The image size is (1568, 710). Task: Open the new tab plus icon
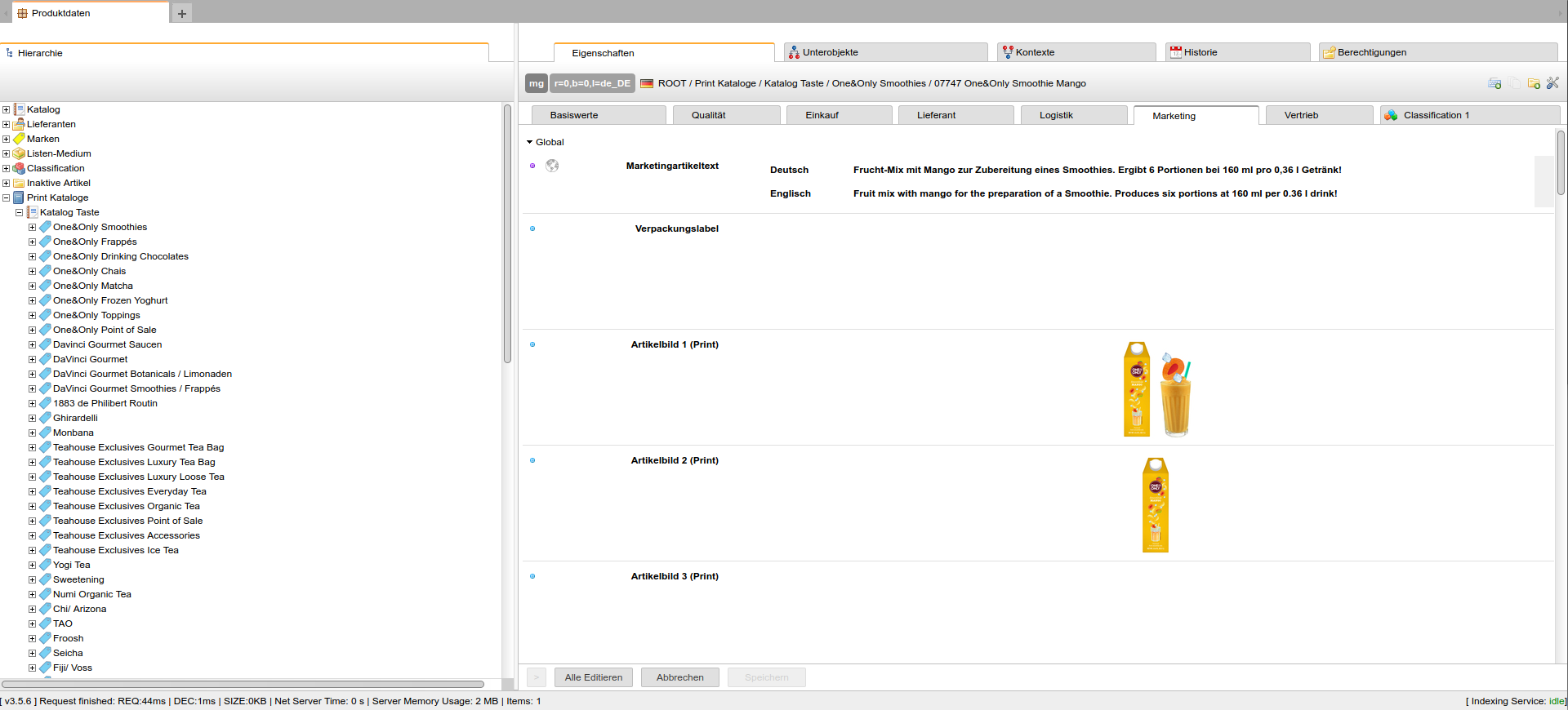click(182, 13)
